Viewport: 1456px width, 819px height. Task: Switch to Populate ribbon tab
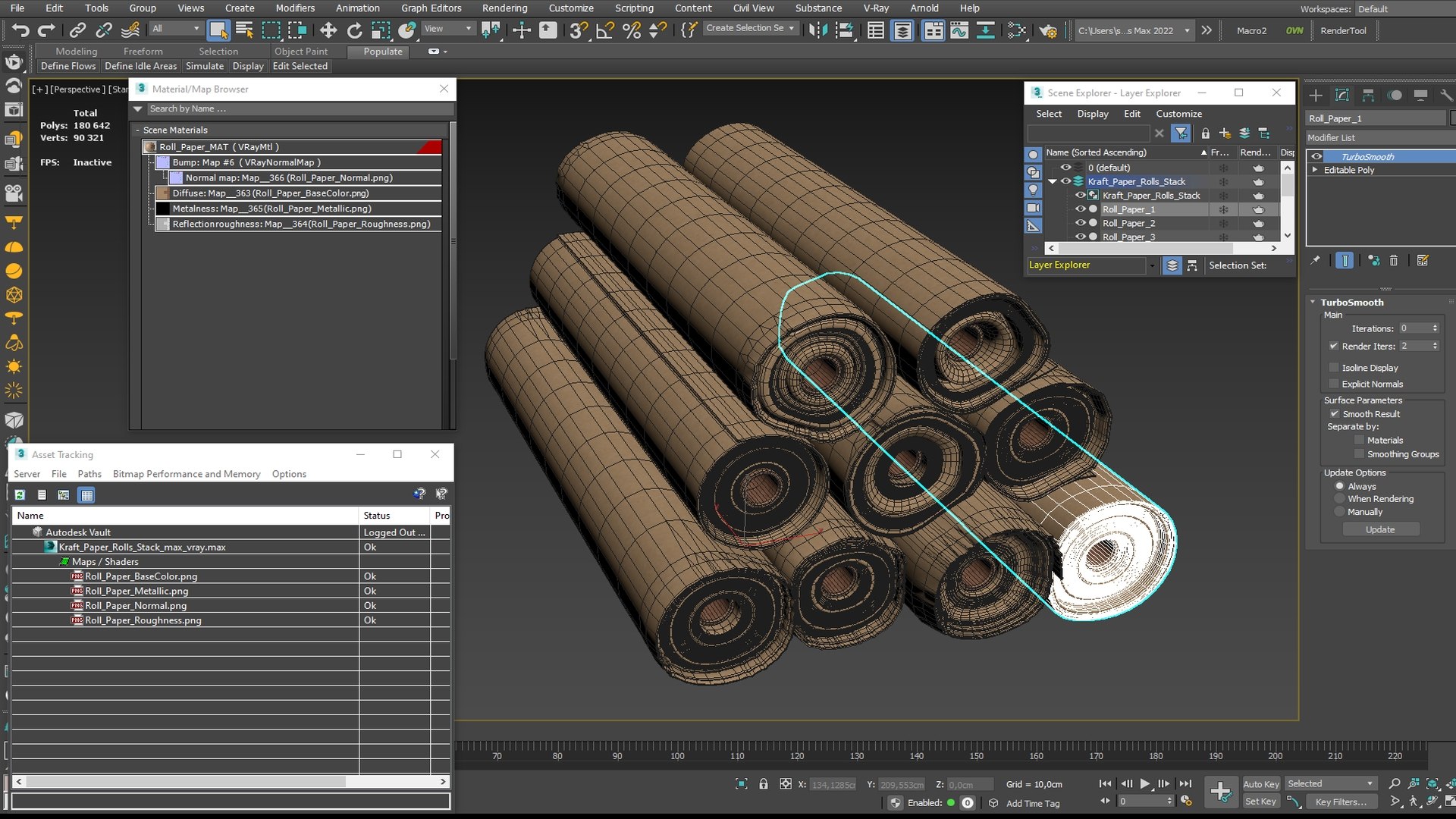tap(383, 52)
